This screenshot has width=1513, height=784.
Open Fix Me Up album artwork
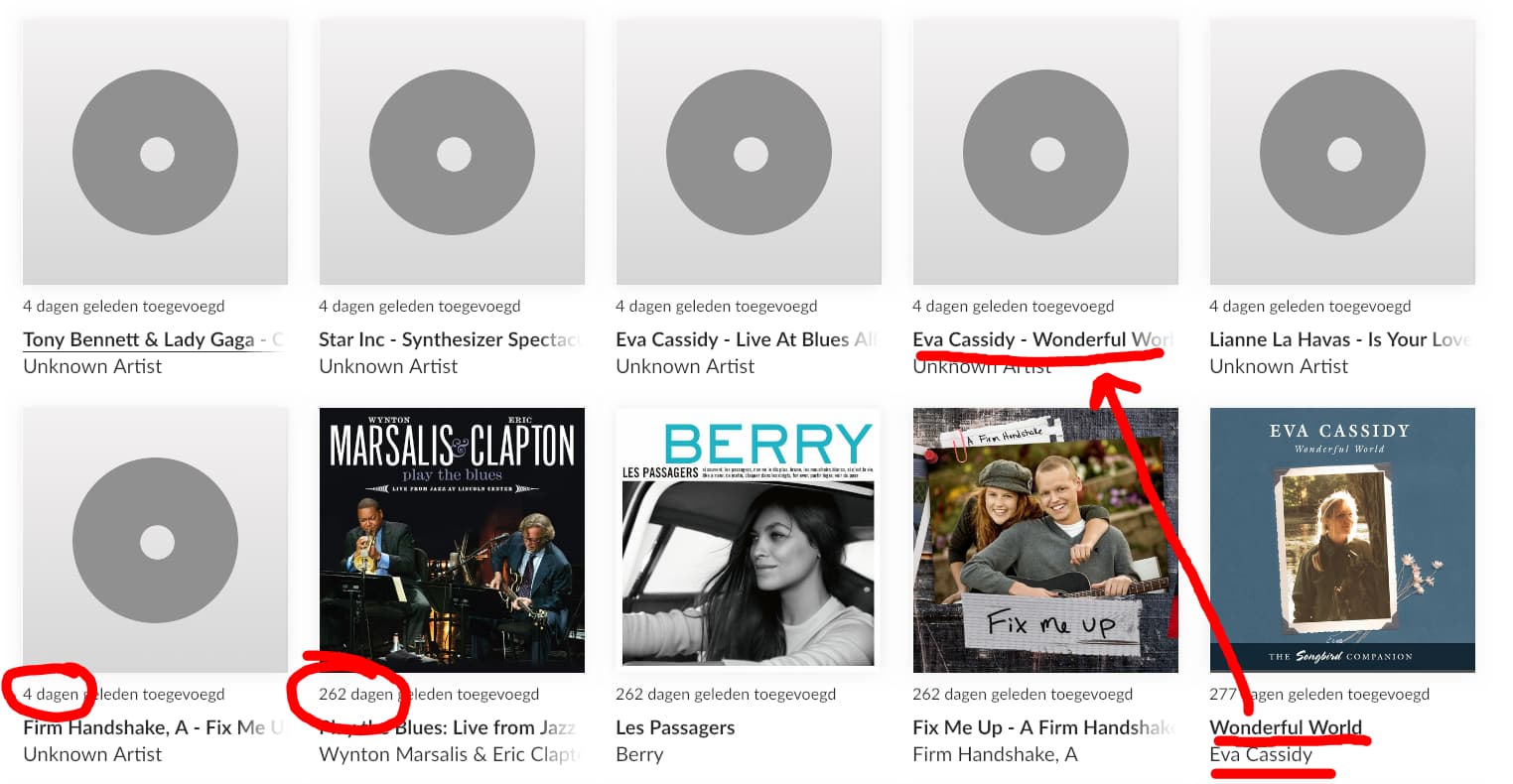tap(1045, 540)
